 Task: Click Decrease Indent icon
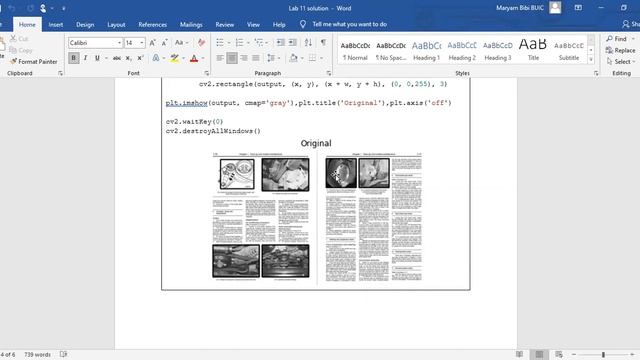[281, 42]
